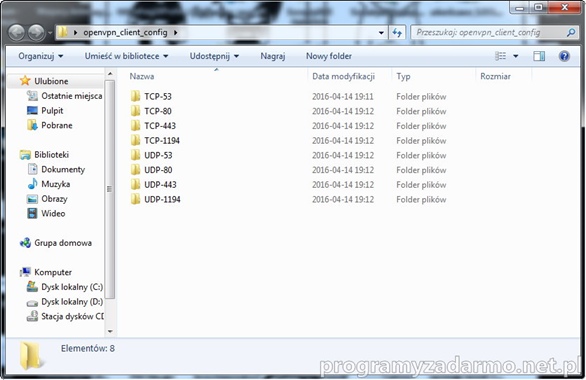
Task: Click the UDP-1194 folder icon
Action: click(x=135, y=199)
